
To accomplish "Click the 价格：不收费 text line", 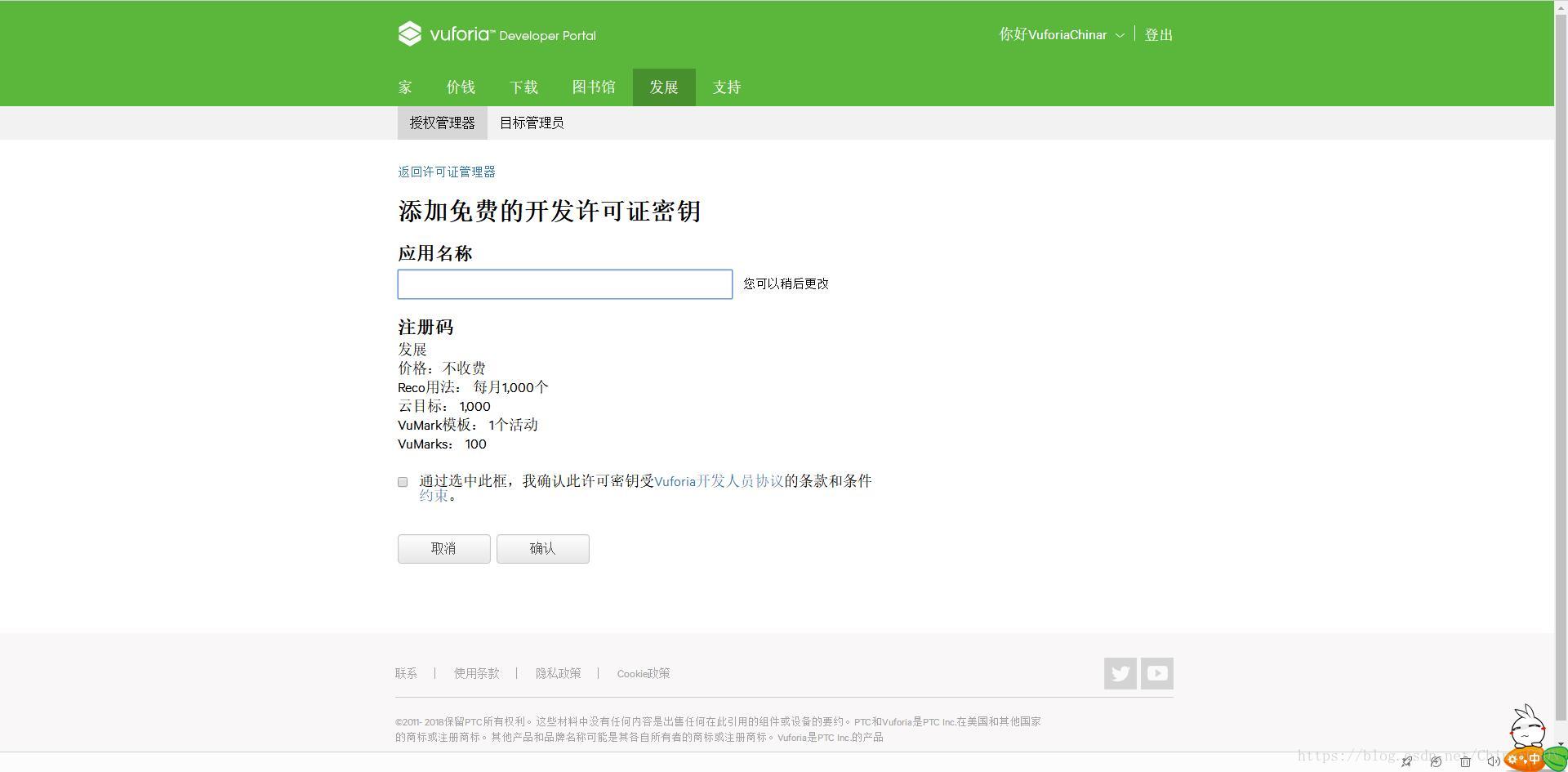I will click(442, 368).
